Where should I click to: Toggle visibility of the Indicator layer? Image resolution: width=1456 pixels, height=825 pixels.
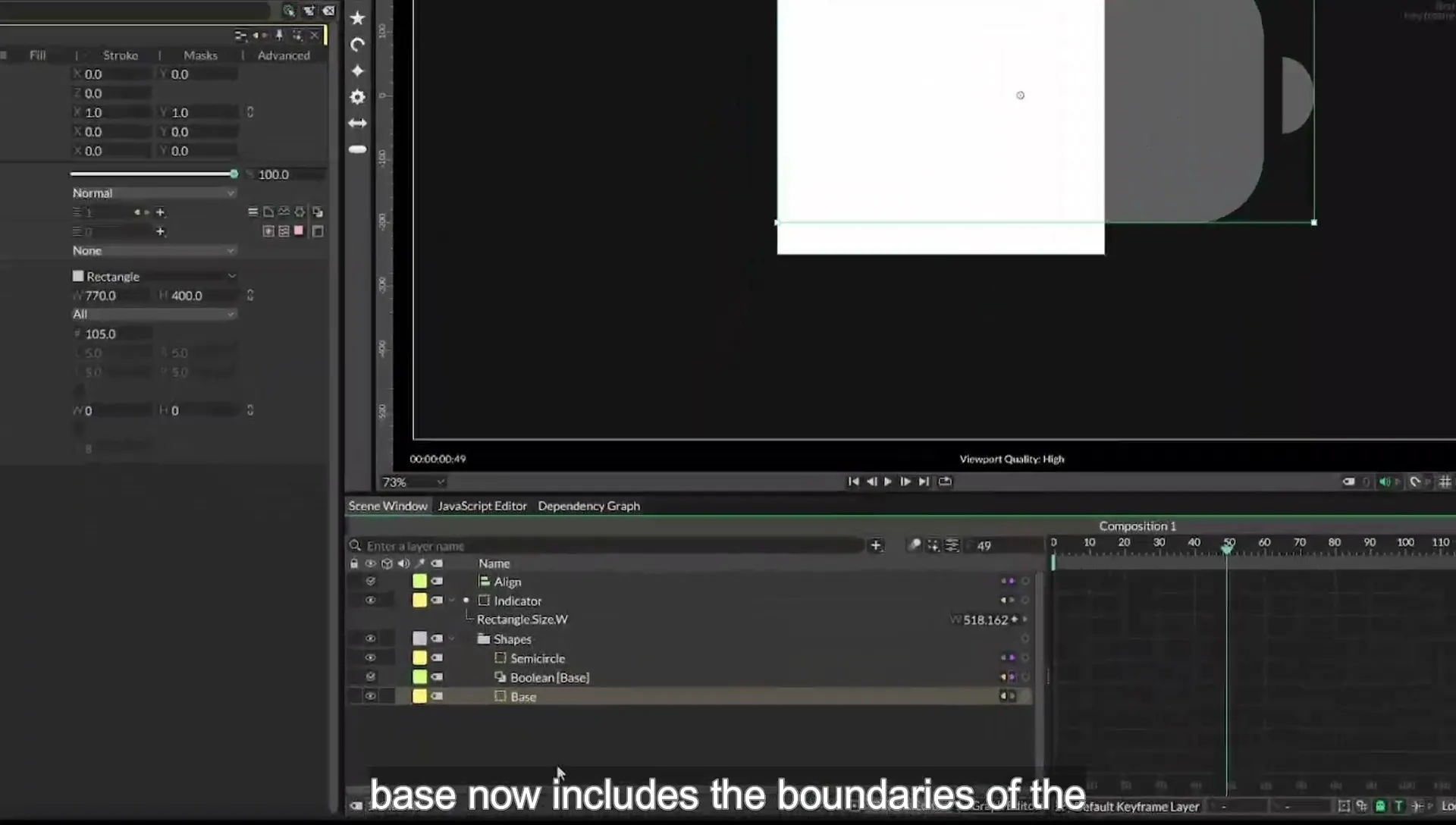point(370,601)
